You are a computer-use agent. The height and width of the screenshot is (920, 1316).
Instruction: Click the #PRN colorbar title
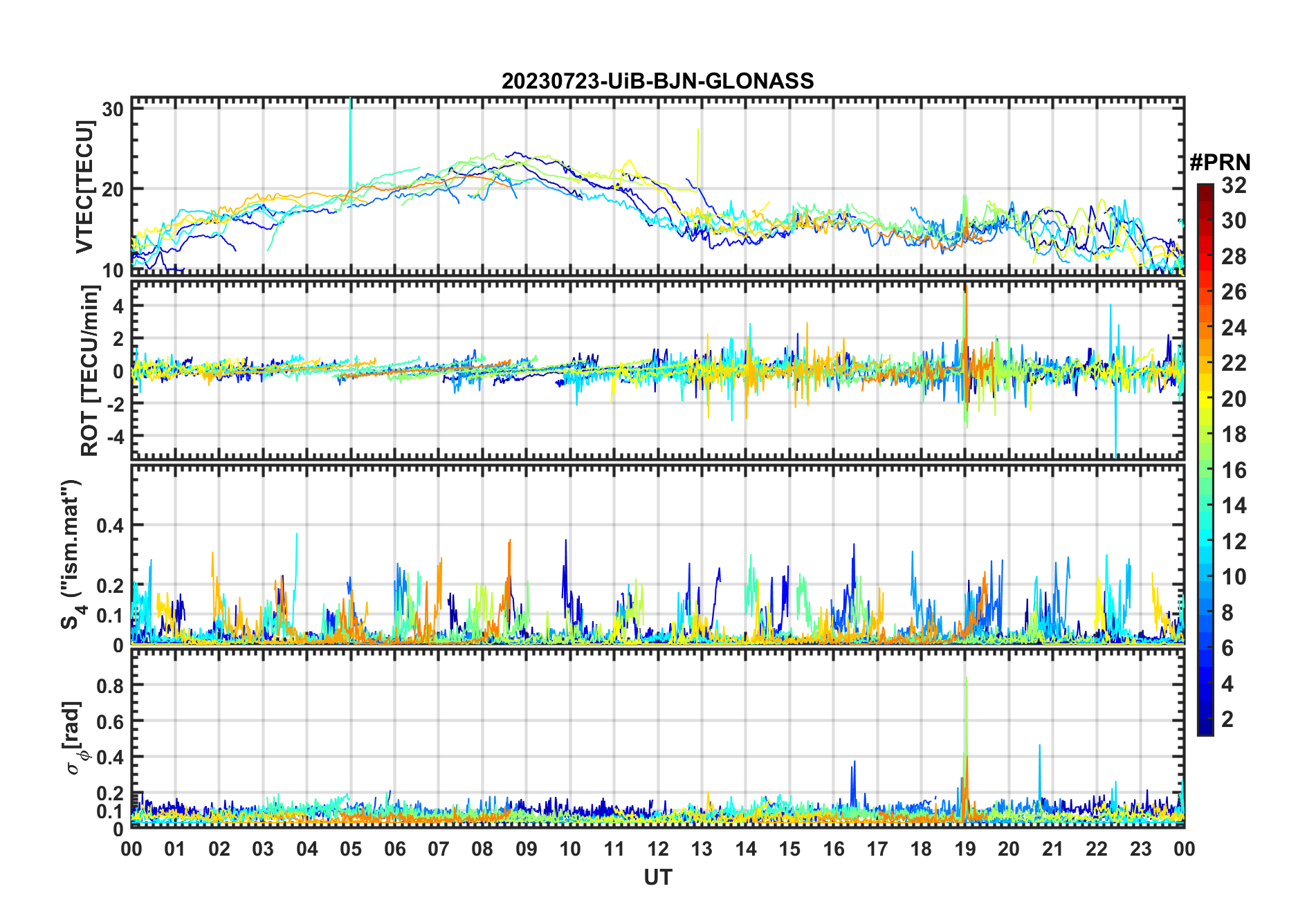point(1220,163)
